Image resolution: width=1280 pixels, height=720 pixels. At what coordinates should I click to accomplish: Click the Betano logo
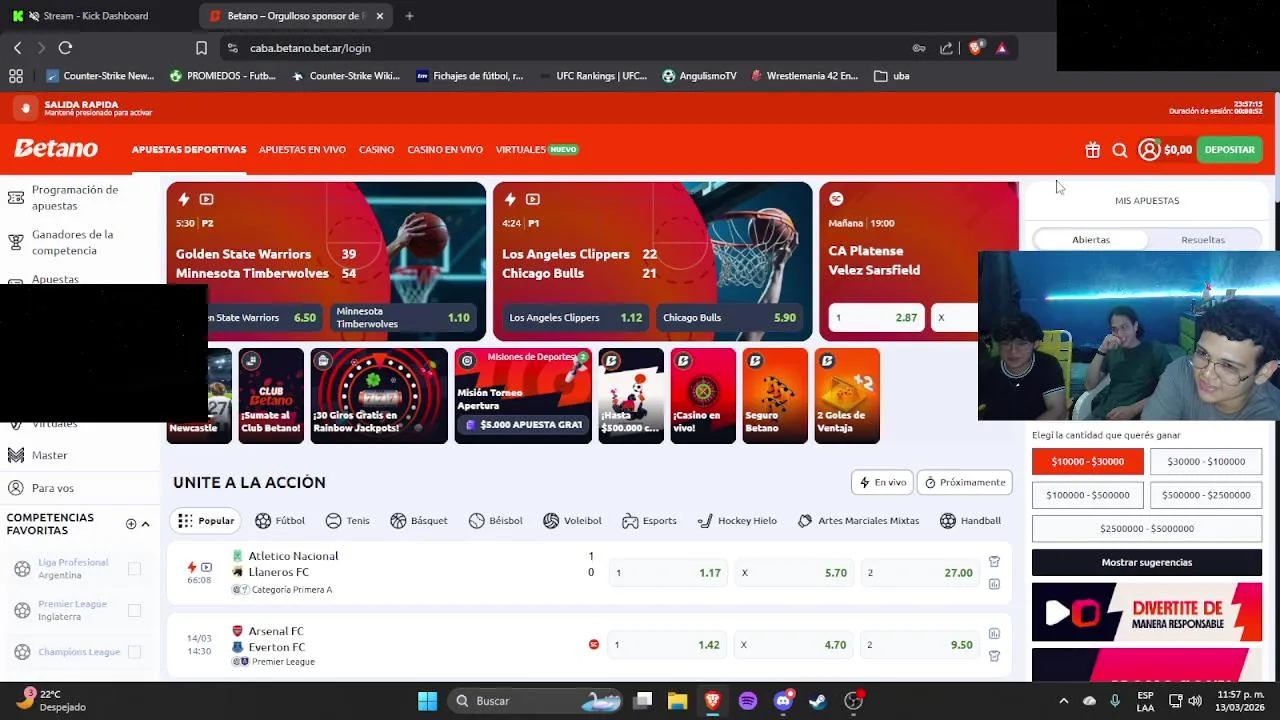click(x=56, y=149)
